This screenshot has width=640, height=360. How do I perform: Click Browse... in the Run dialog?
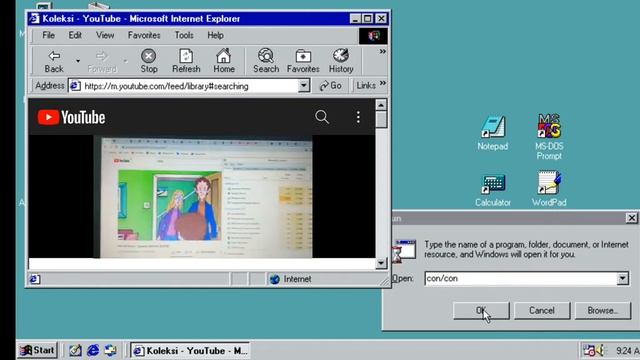(x=602, y=311)
